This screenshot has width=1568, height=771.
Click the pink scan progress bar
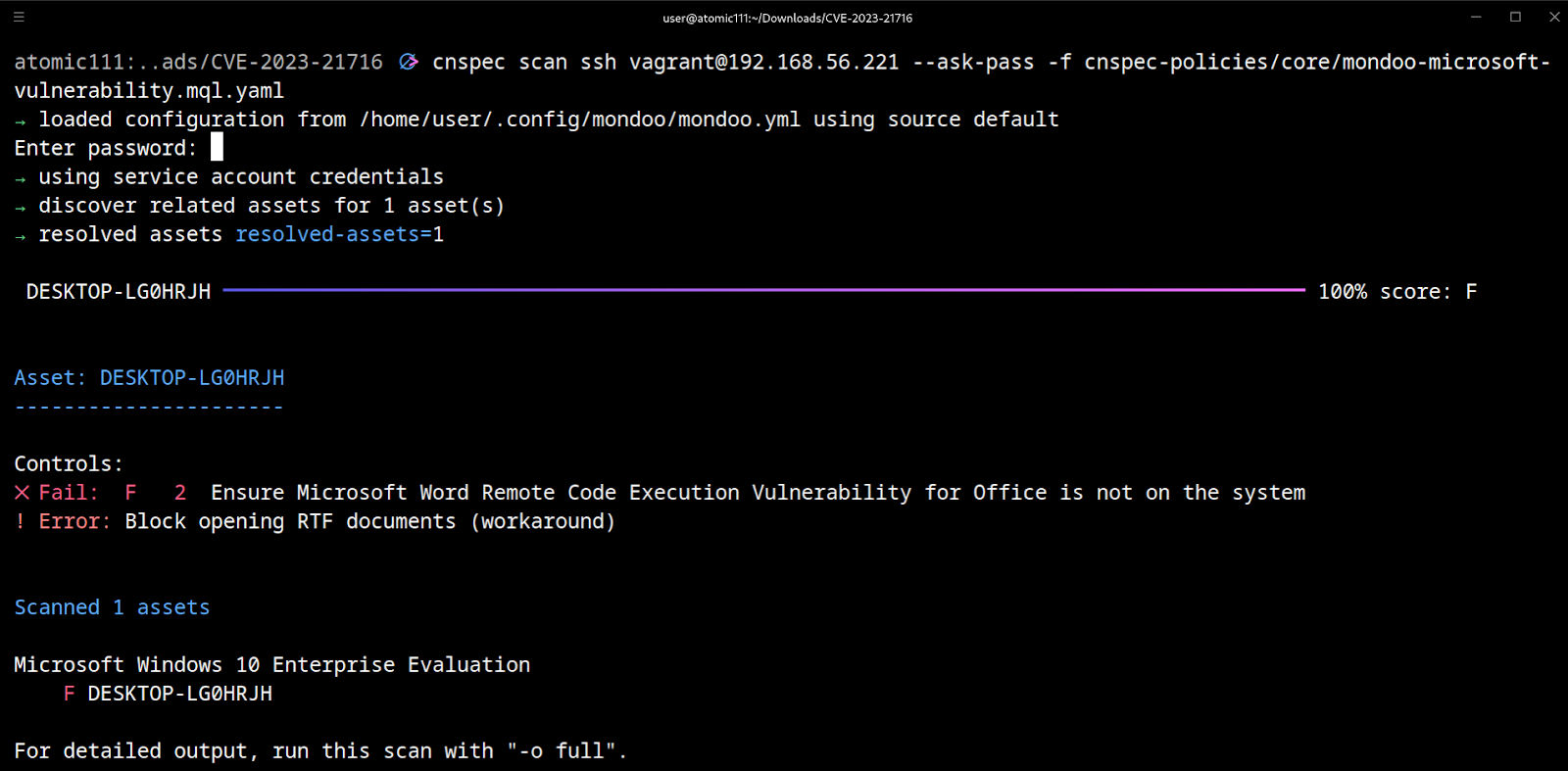pyautogui.click(x=764, y=290)
